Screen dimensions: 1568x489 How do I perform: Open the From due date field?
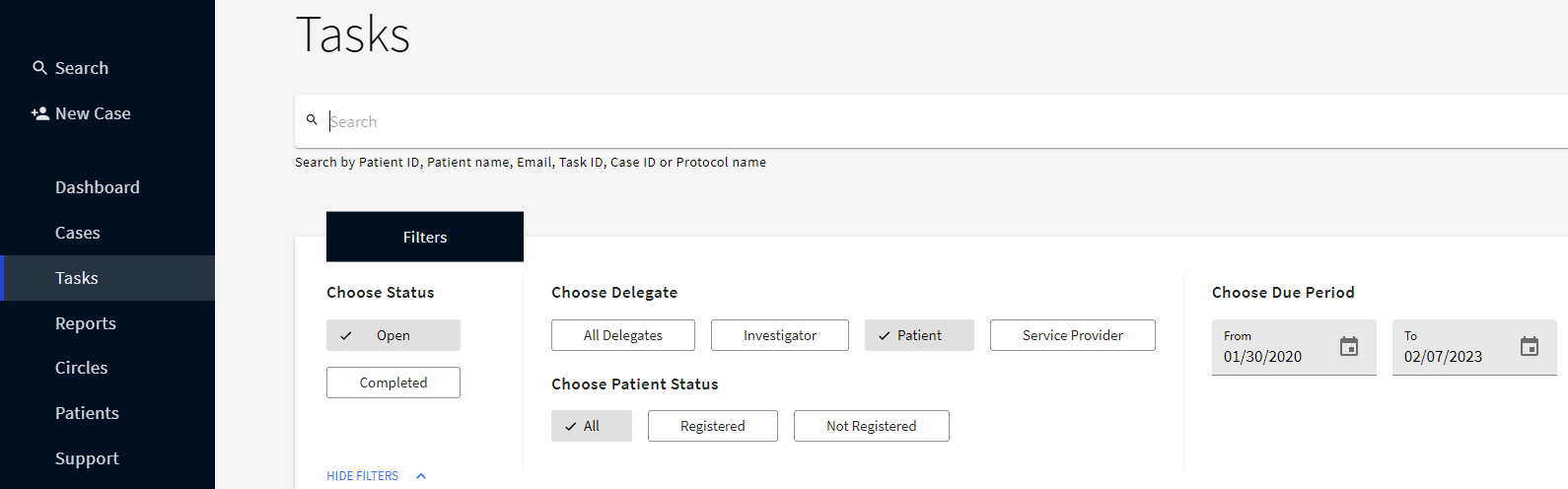click(1294, 347)
